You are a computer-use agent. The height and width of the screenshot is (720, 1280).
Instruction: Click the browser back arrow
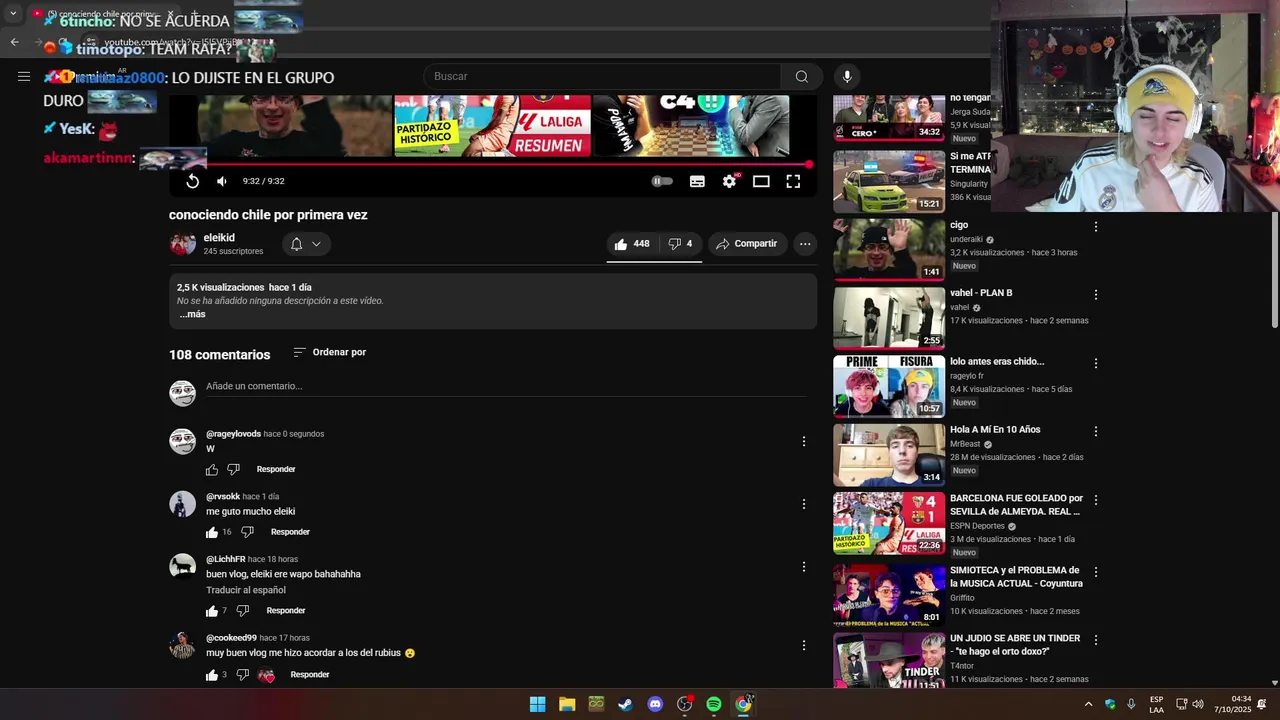pos(14,42)
